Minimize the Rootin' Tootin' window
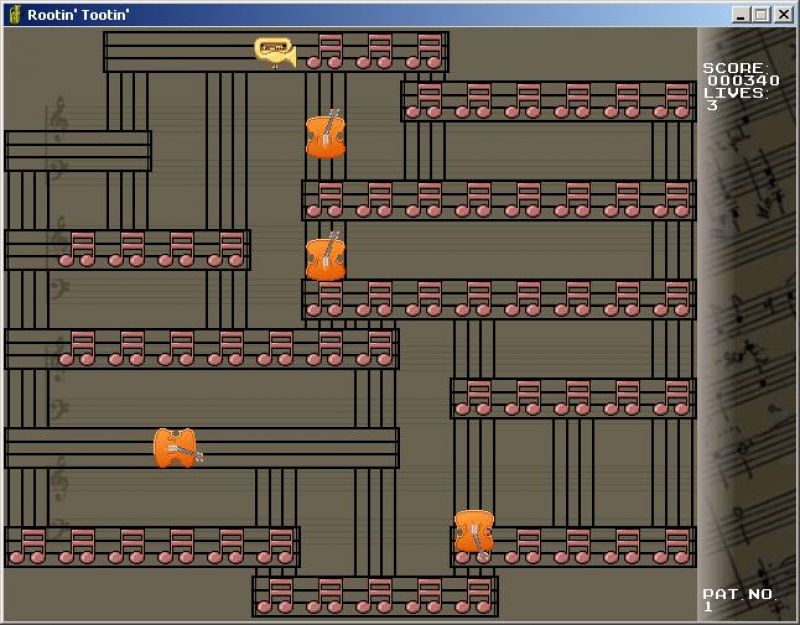The image size is (800, 625). 741,14
